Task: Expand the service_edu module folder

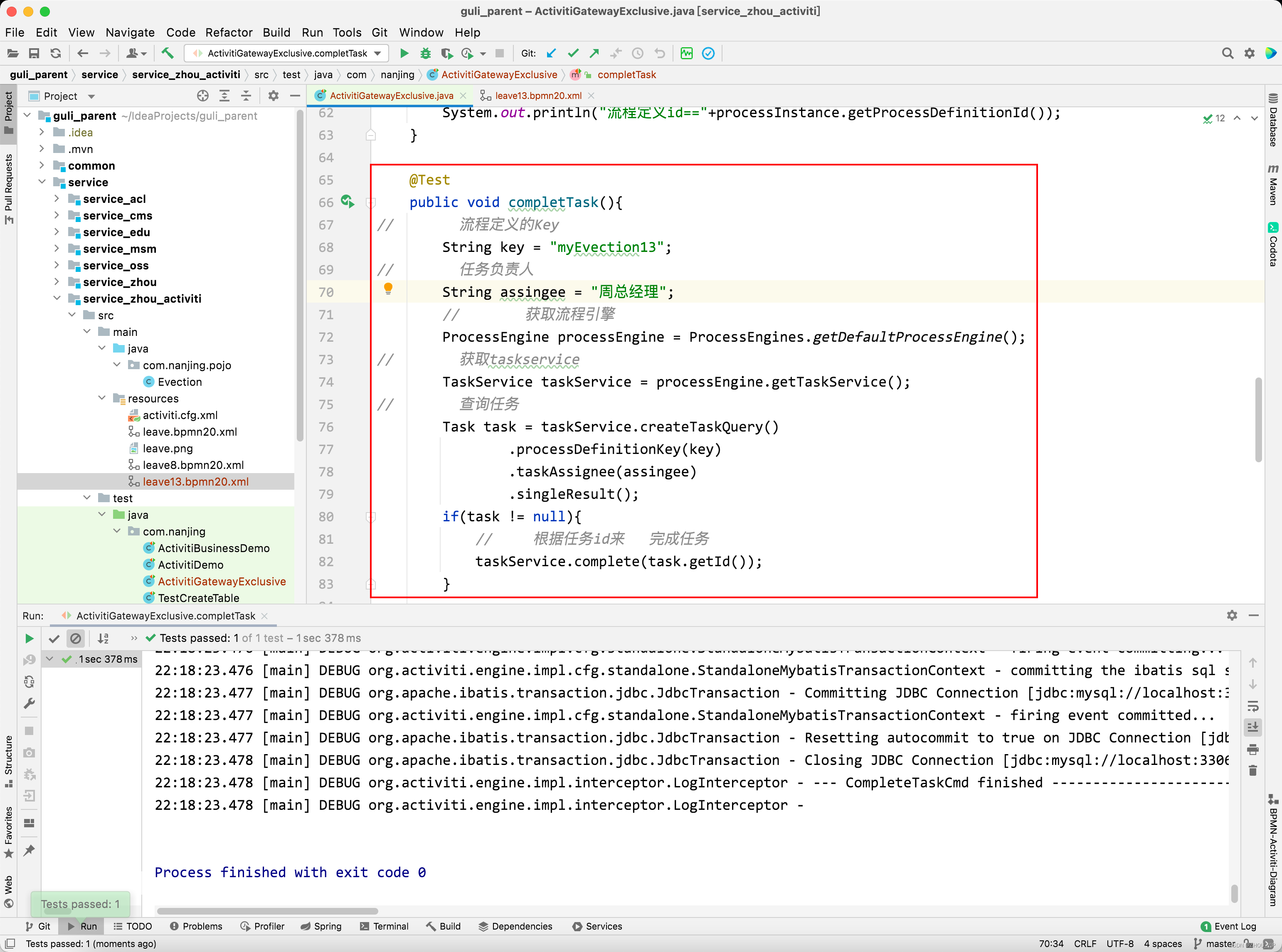Action: [57, 232]
